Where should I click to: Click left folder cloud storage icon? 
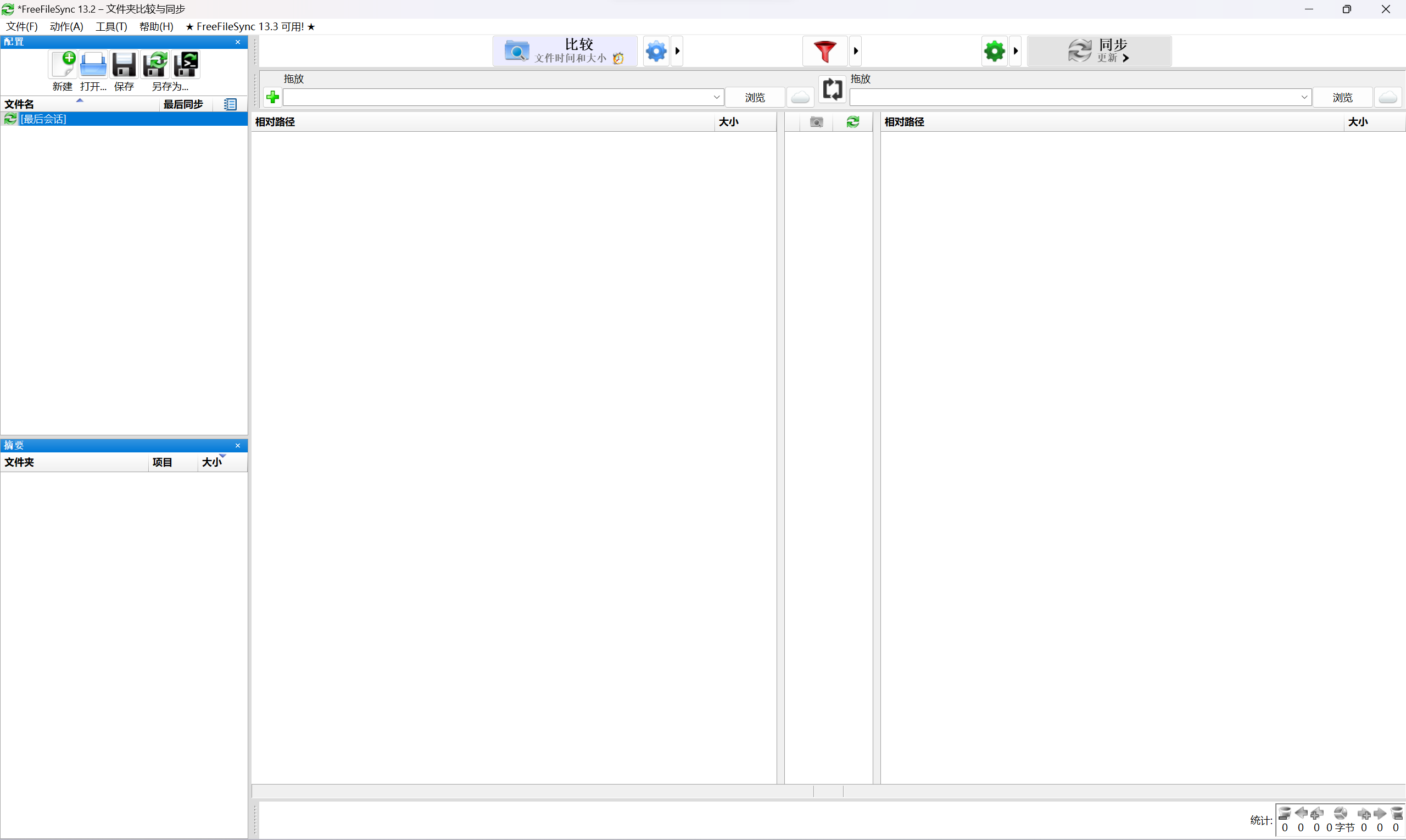[800, 97]
